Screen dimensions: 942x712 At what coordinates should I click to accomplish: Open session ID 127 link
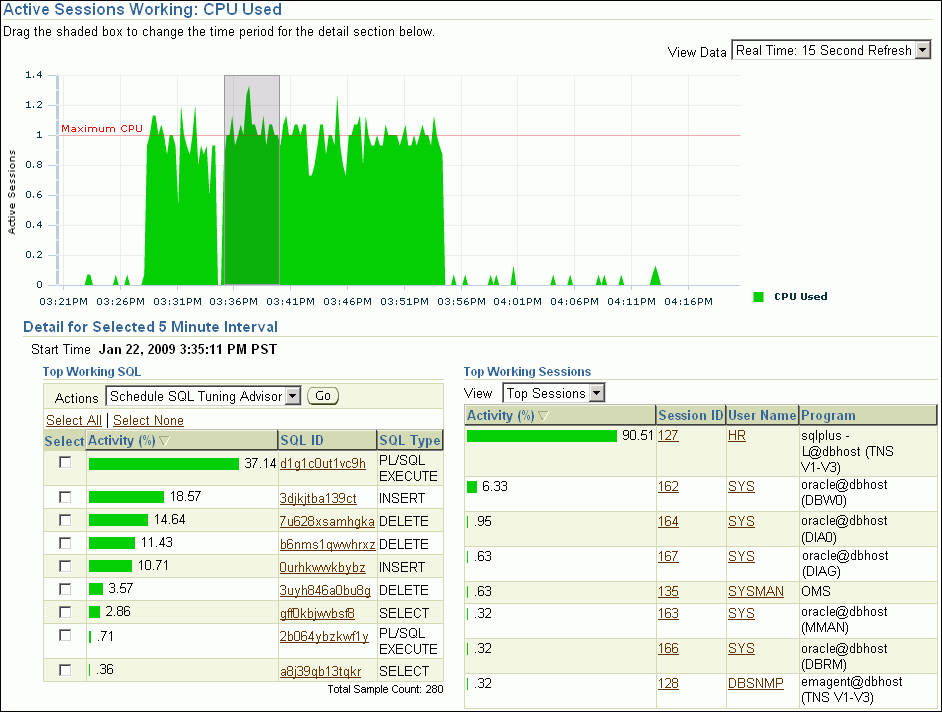668,436
